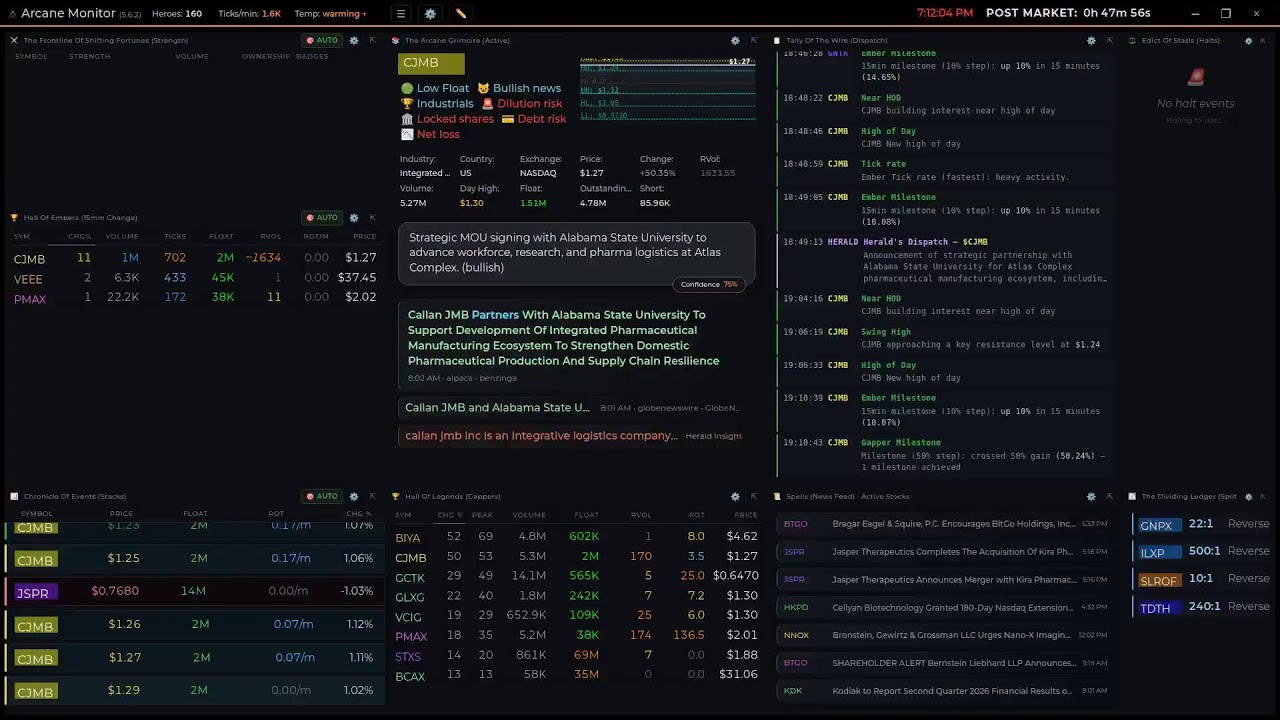Select GCTK in Hall Of Legends

click(410, 577)
